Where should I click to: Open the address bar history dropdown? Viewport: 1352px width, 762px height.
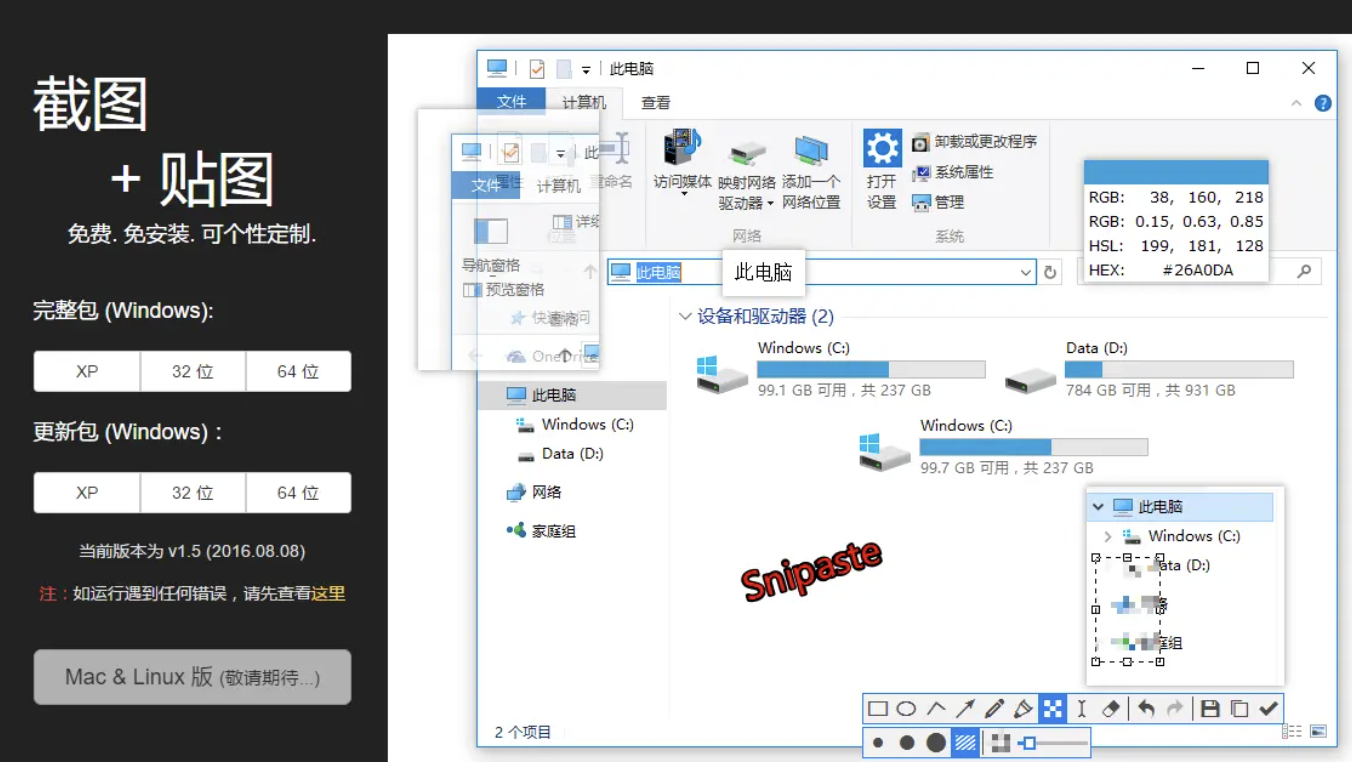coord(1026,272)
